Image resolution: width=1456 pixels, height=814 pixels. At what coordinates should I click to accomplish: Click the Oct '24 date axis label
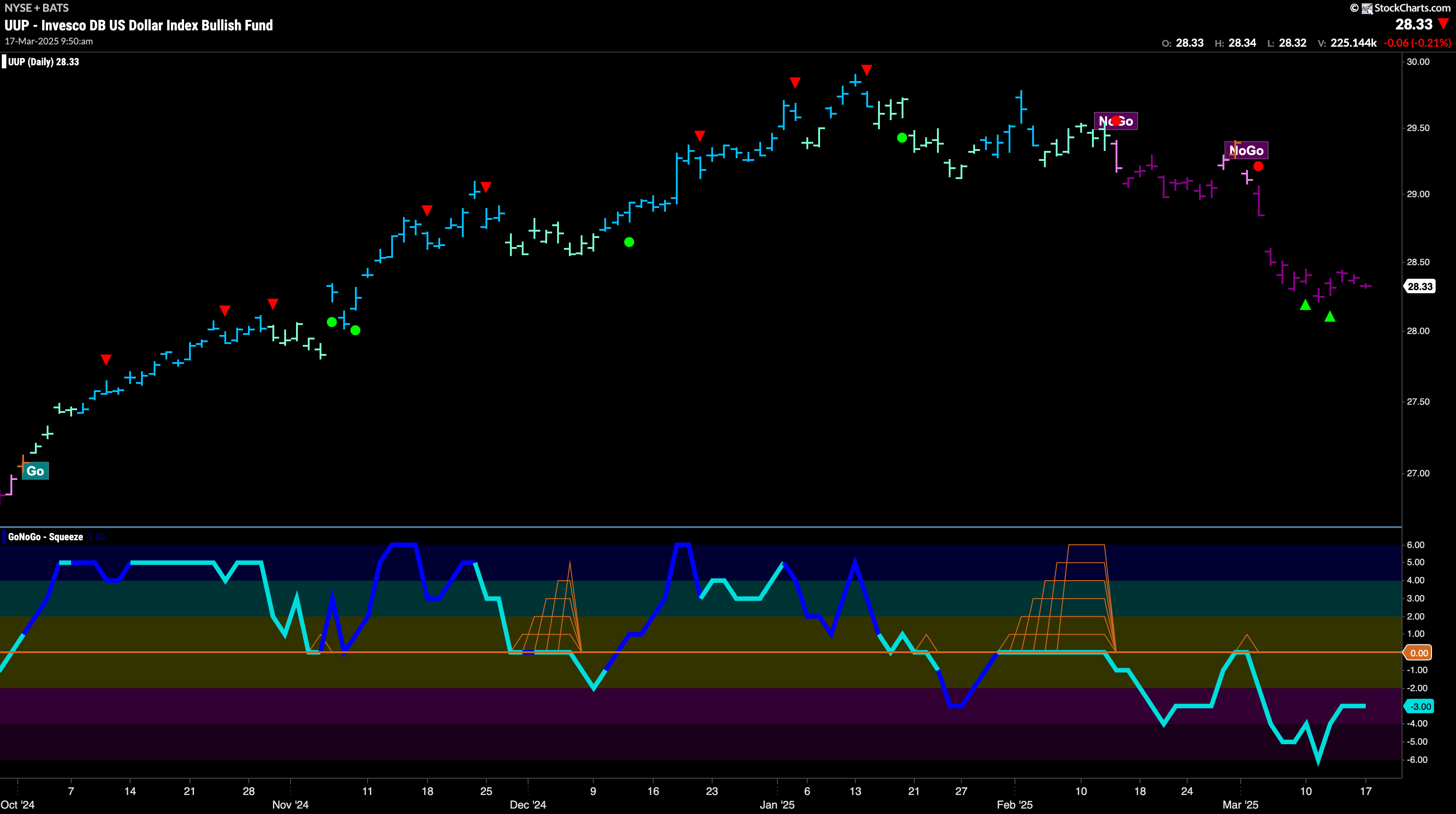[18, 804]
